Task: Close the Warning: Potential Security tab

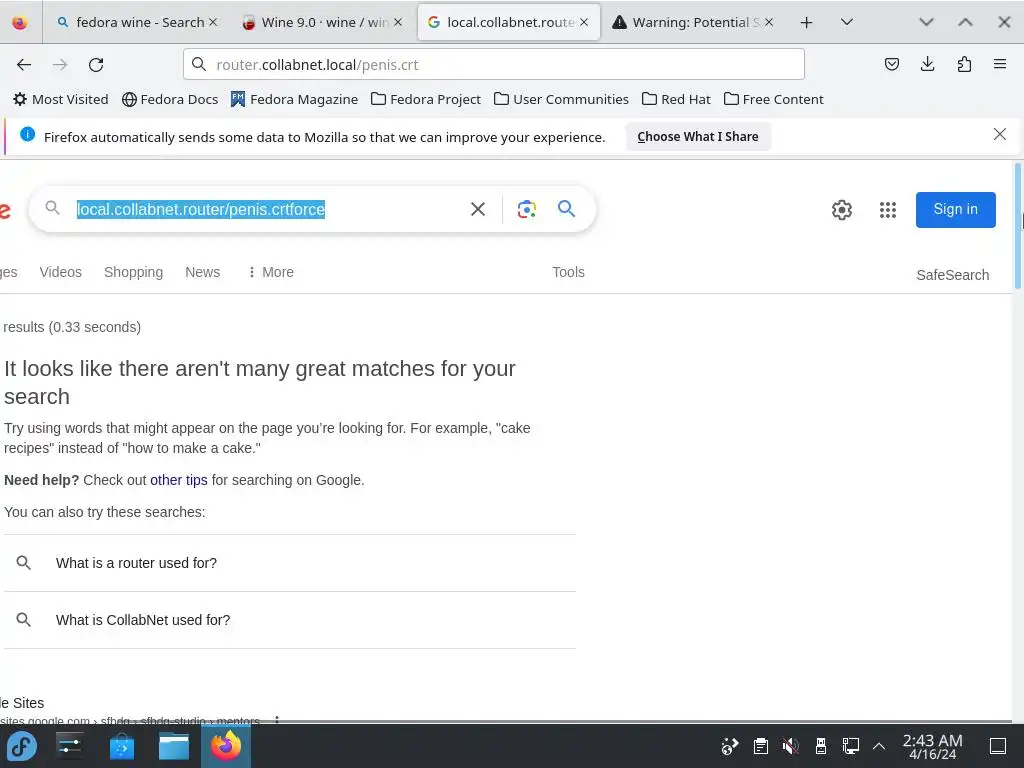Action: click(769, 22)
